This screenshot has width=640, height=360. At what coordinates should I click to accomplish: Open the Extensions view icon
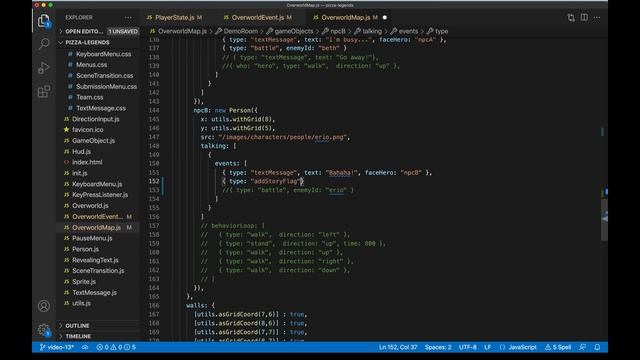tap(44, 91)
